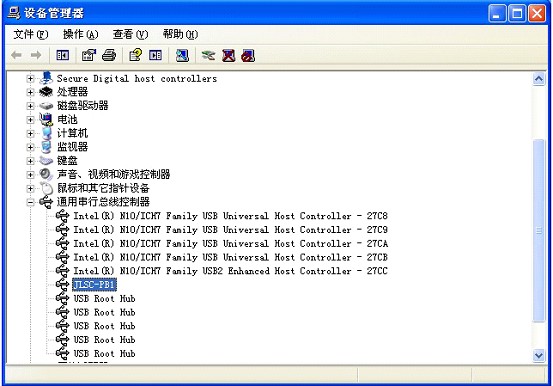Click the green update driver icon
553x386 pixels.
click(208, 55)
